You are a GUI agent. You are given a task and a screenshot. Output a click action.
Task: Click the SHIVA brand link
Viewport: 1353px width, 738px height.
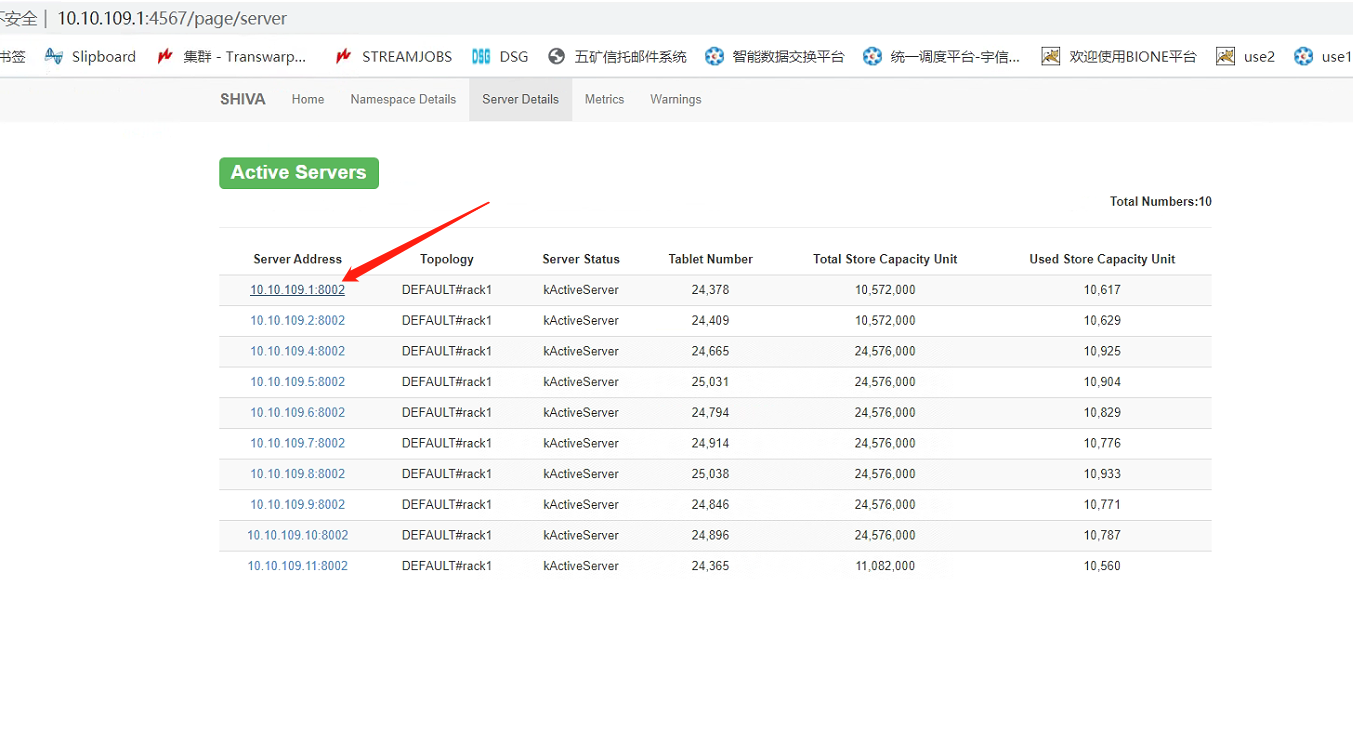click(243, 99)
